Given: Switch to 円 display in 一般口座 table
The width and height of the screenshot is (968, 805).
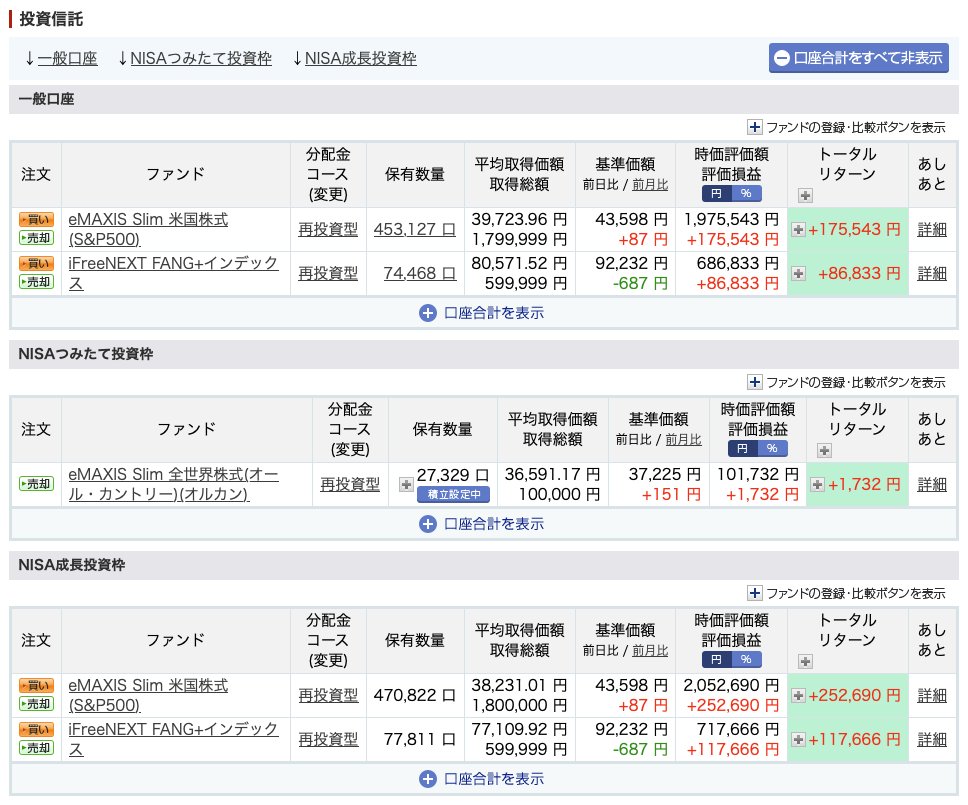Looking at the screenshot, I should [x=716, y=193].
